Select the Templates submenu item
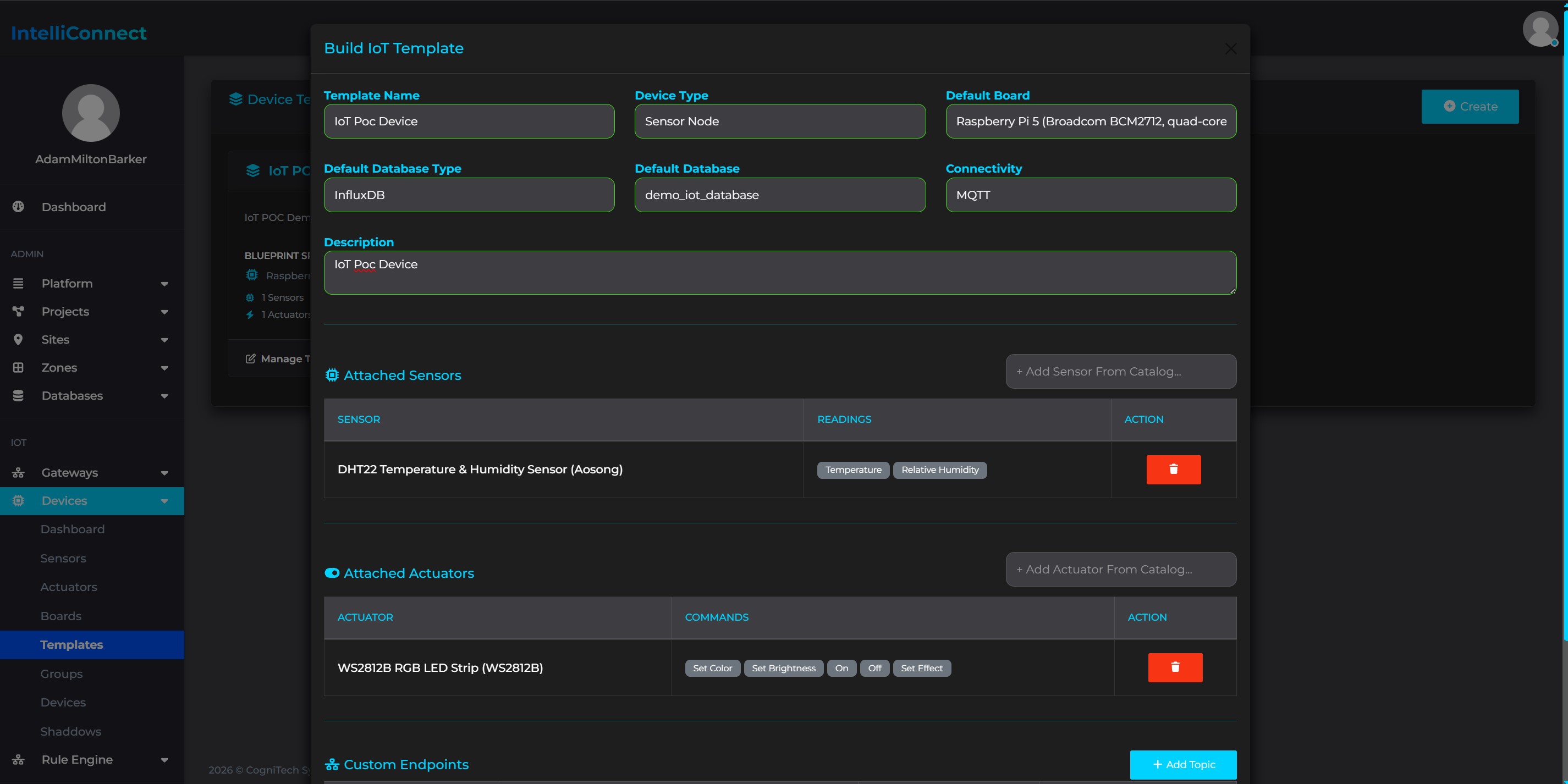The image size is (1568, 784). [92, 644]
